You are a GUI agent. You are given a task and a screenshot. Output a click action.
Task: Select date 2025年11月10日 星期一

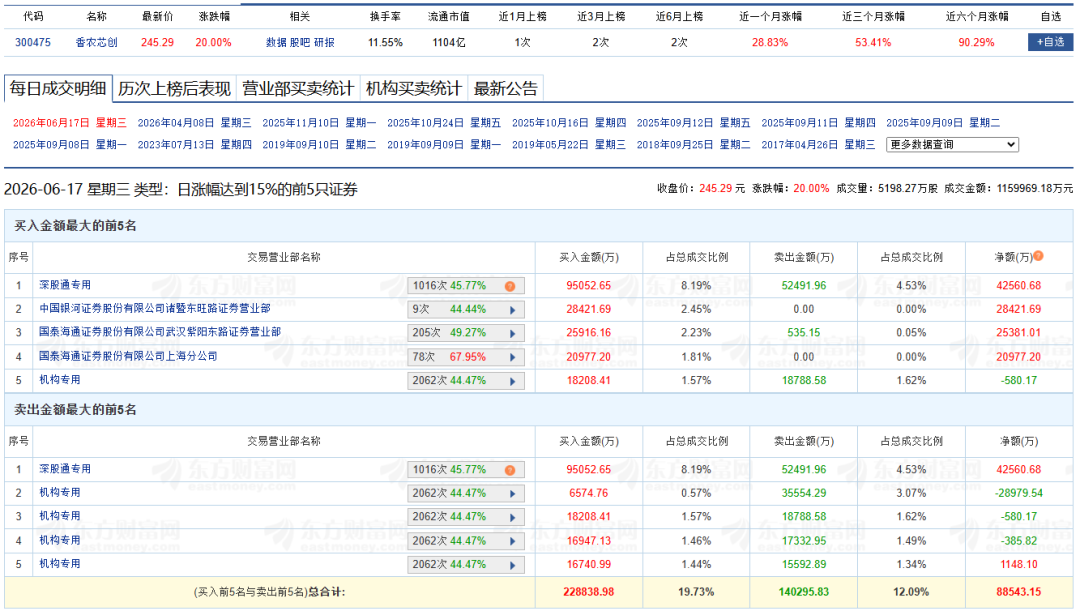tap(319, 123)
